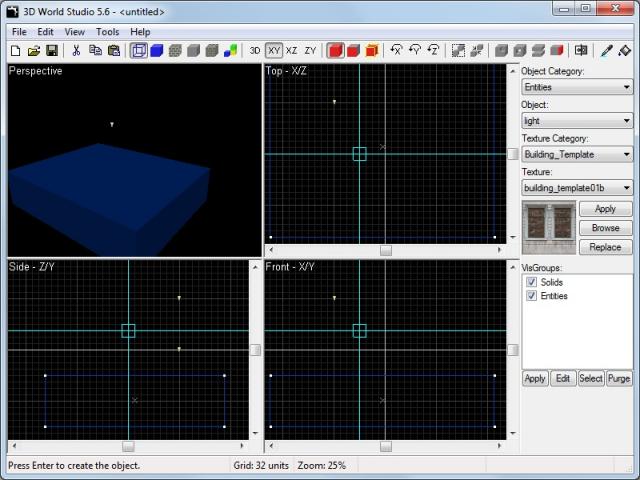
Task: Uncheck the Entities VisGroup checkbox
Action: 532,297
